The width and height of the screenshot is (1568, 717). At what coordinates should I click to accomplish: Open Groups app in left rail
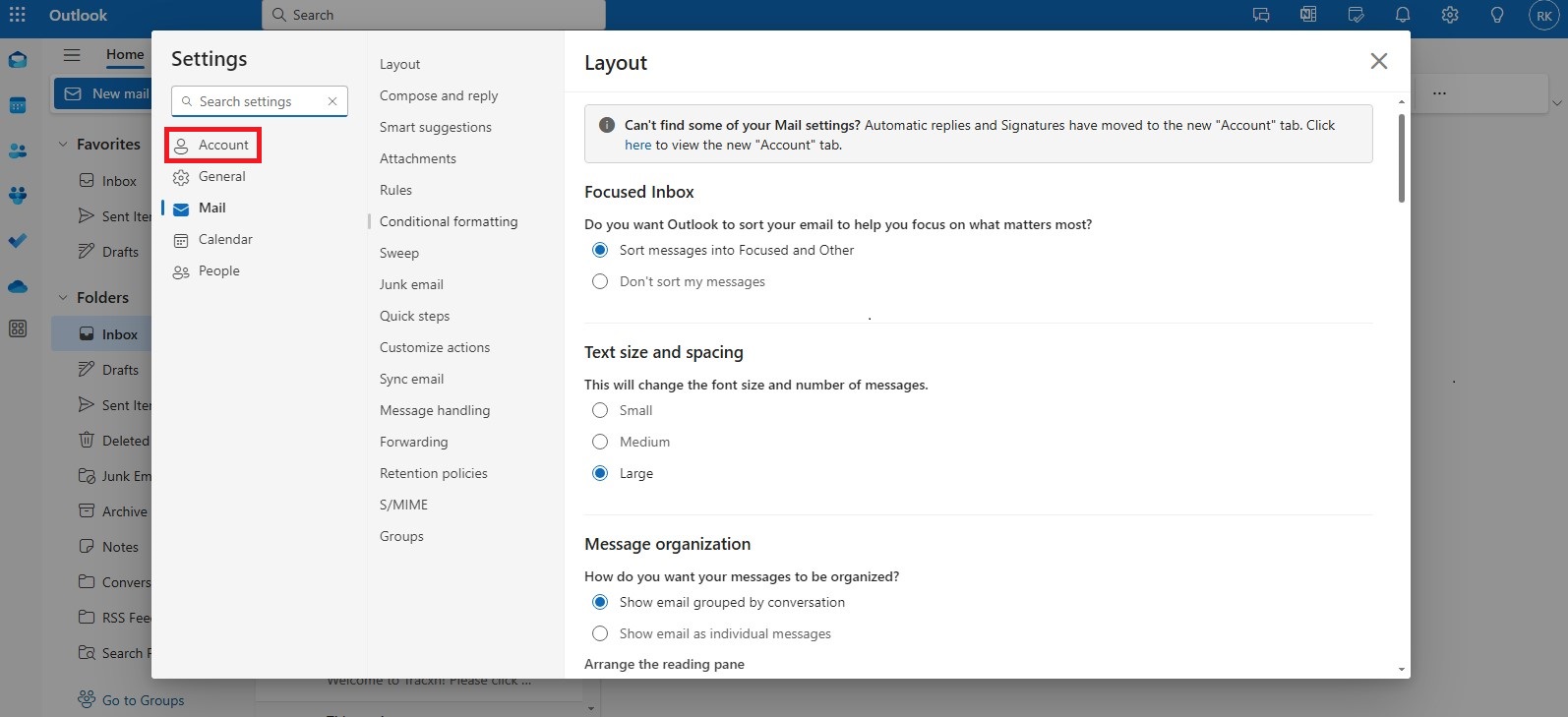pos(18,196)
